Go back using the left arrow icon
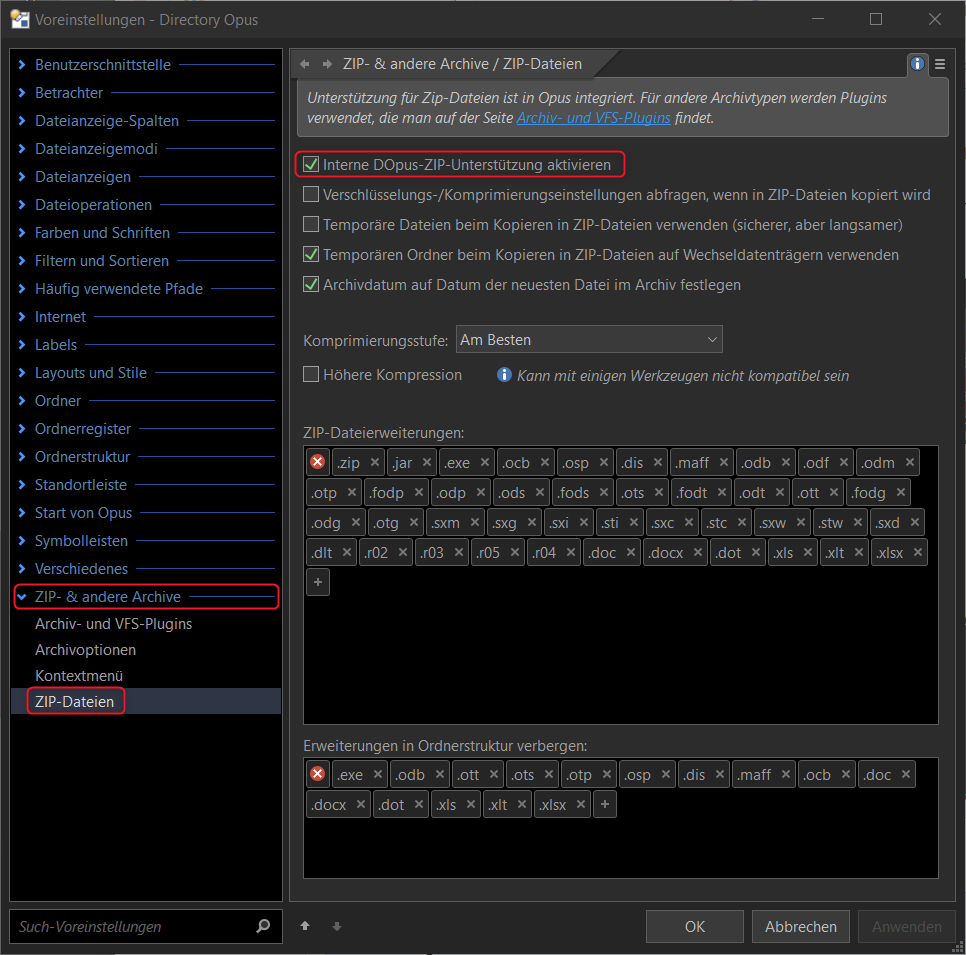 pyautogui.click(x=304, y=64)
